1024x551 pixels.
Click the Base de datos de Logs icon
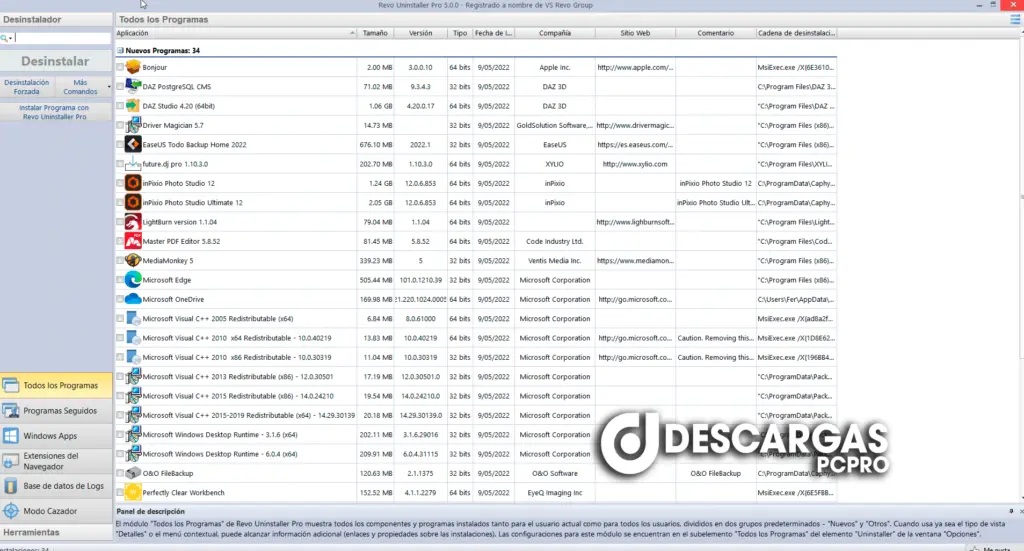[x=11, y=486]
